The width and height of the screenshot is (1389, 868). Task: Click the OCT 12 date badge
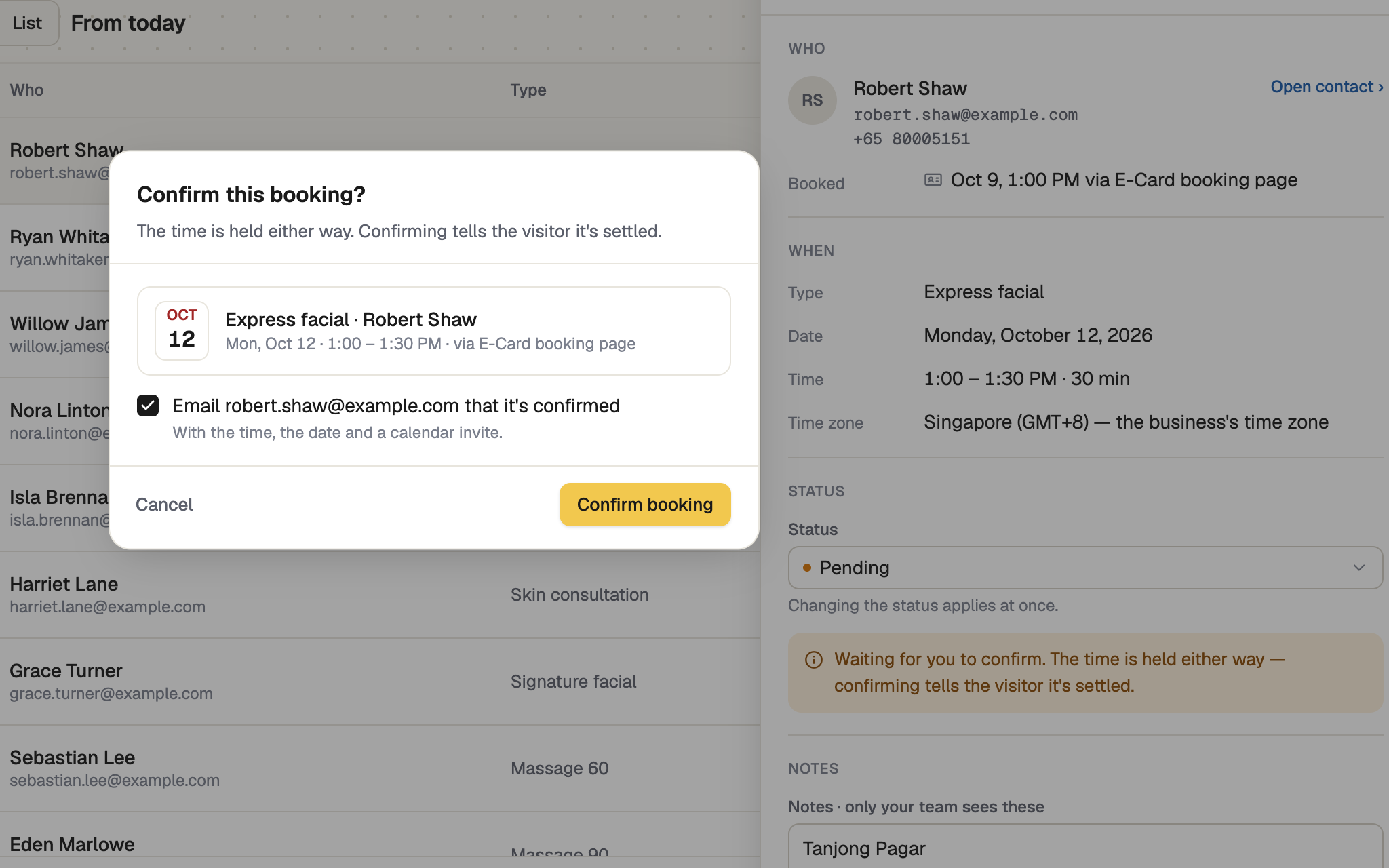[182, 331]
